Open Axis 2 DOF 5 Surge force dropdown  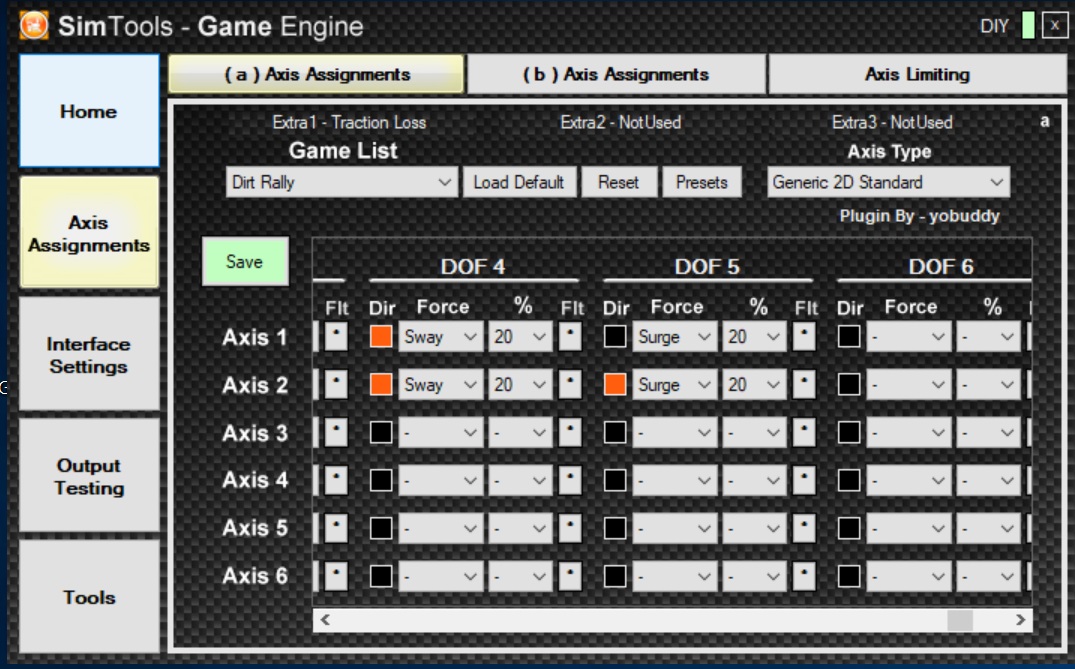pyautogui.click(x=675, y=385)
